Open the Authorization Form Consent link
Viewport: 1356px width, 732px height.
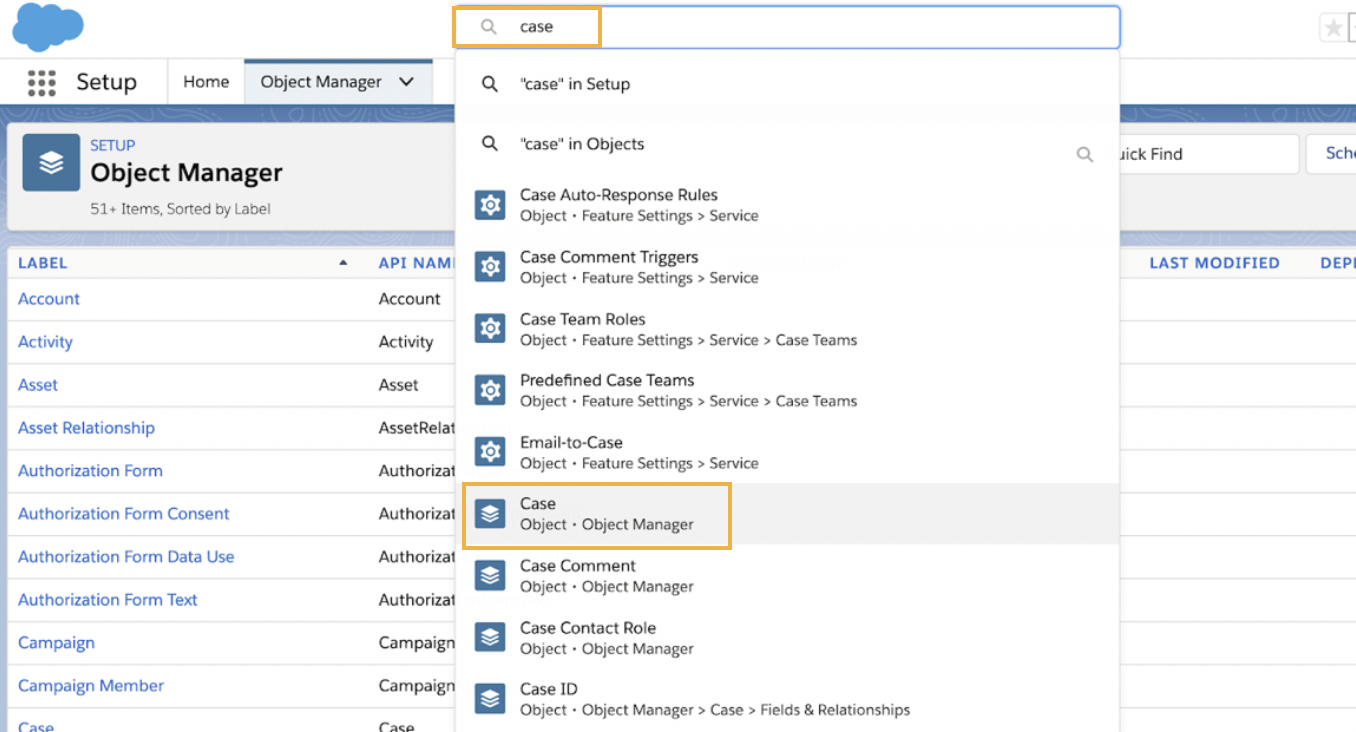coord(124,514)
